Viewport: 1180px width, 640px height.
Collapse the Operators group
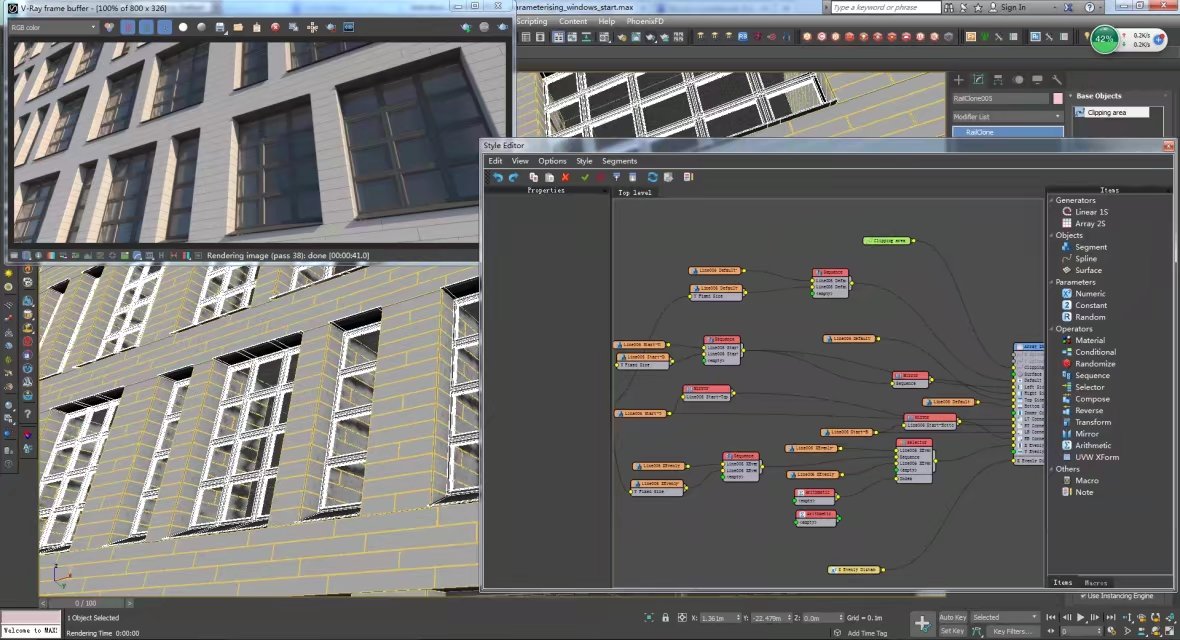point(1051,329)
